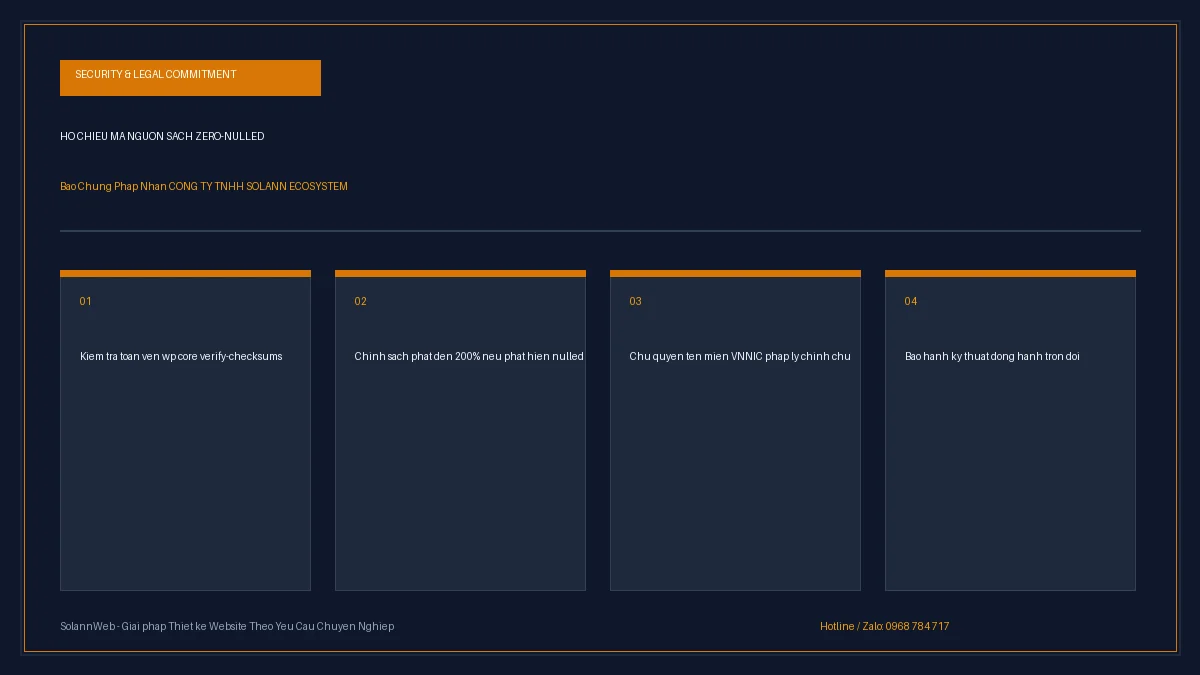Click the empty body of the first card
Screen dimensions: 1200x675
(x=185, y=475)
